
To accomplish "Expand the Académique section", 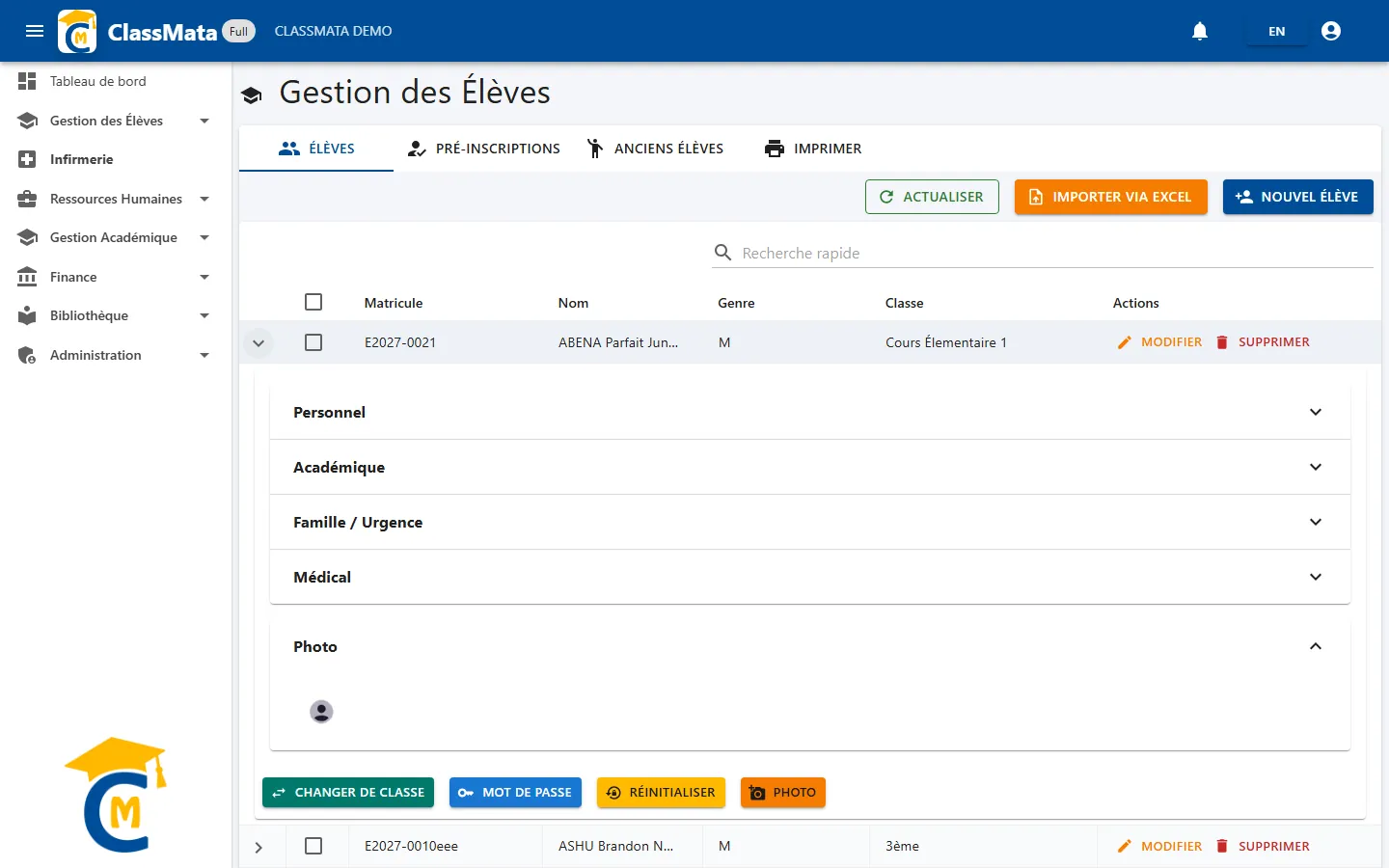I will coord(810,467).
